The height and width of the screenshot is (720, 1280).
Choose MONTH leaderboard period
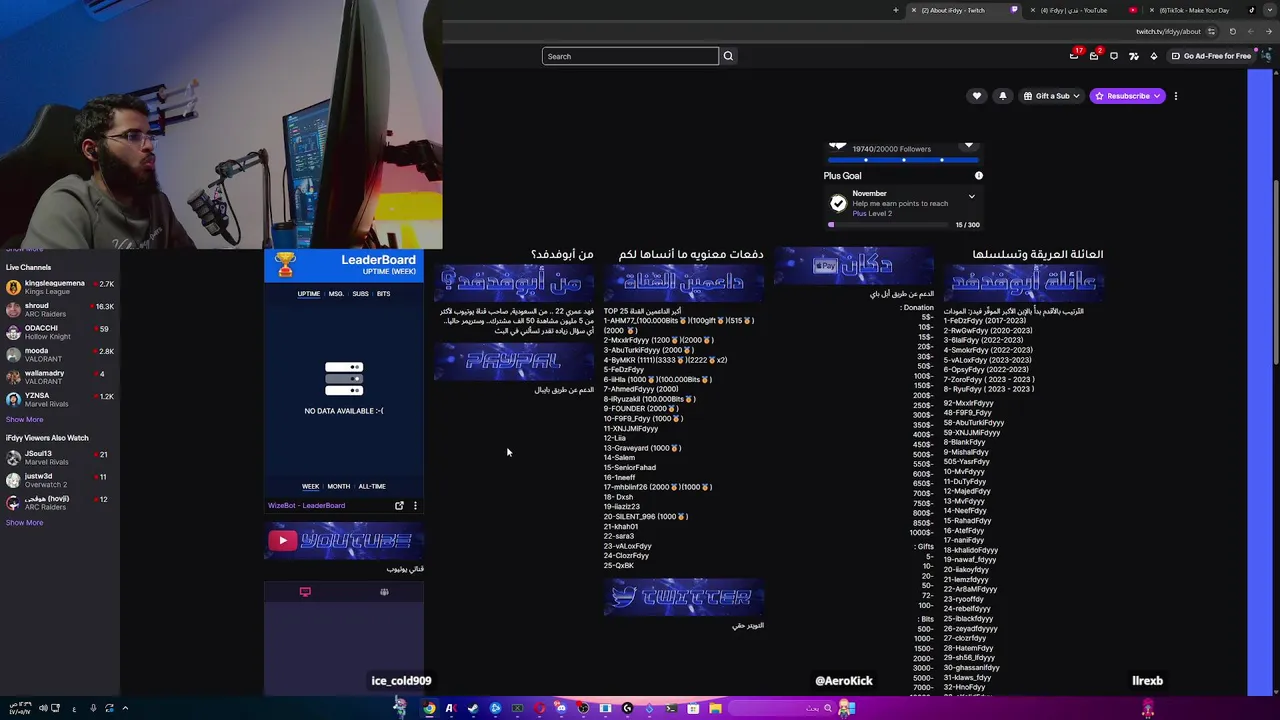(338, 487)
